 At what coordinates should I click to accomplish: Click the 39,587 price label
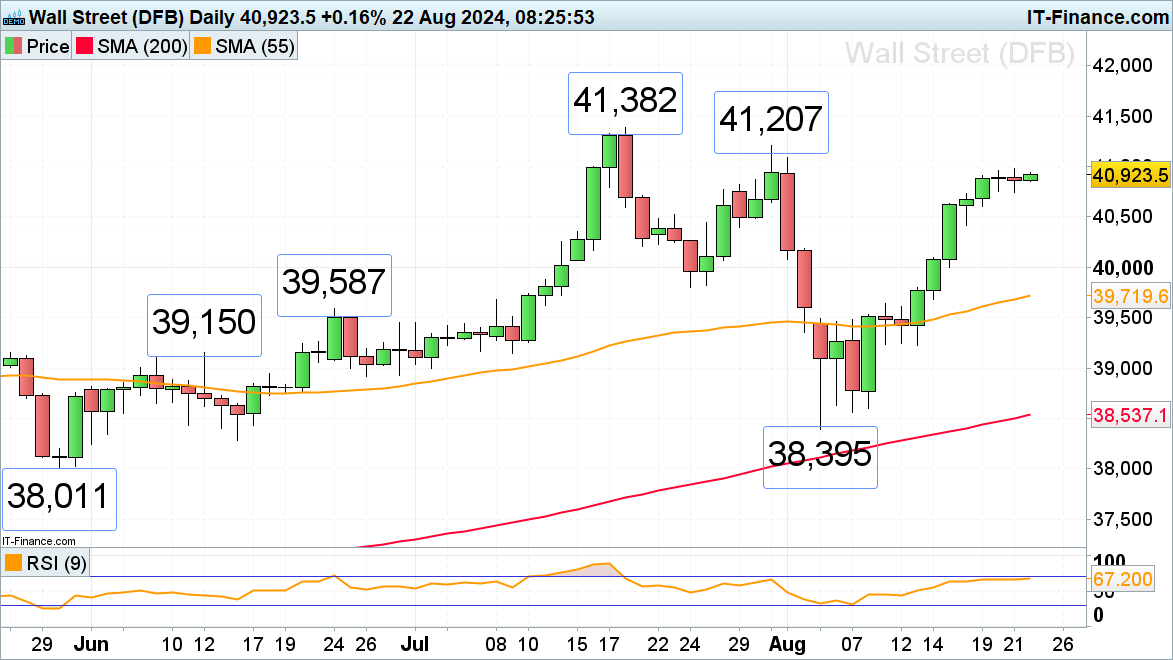(334, 285)
